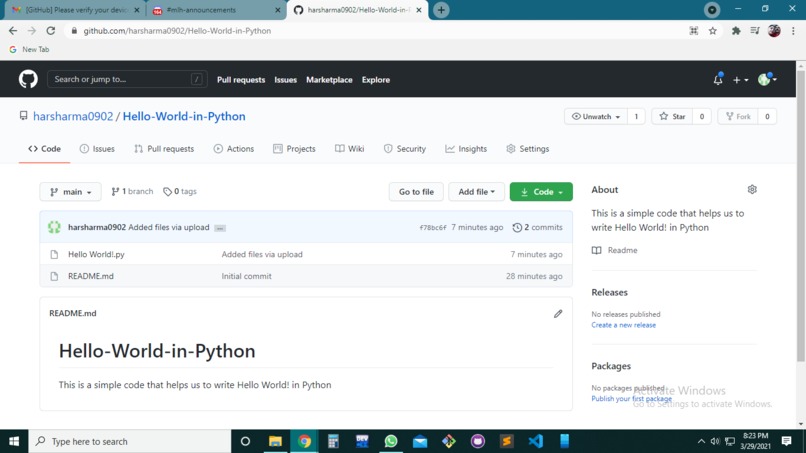Open Windows Start menu

pos(14,441)
